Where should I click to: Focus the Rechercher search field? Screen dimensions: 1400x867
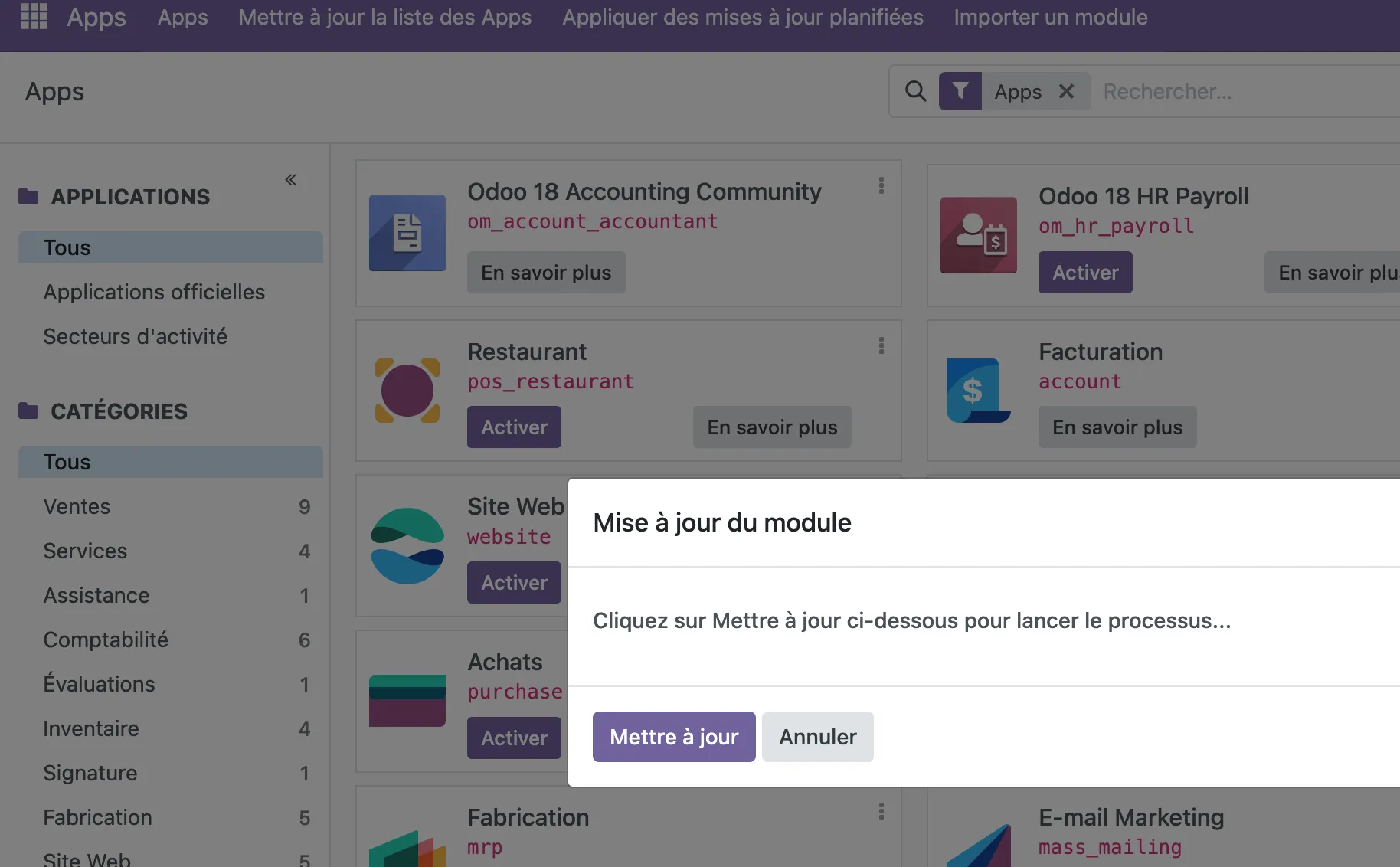1248,91
